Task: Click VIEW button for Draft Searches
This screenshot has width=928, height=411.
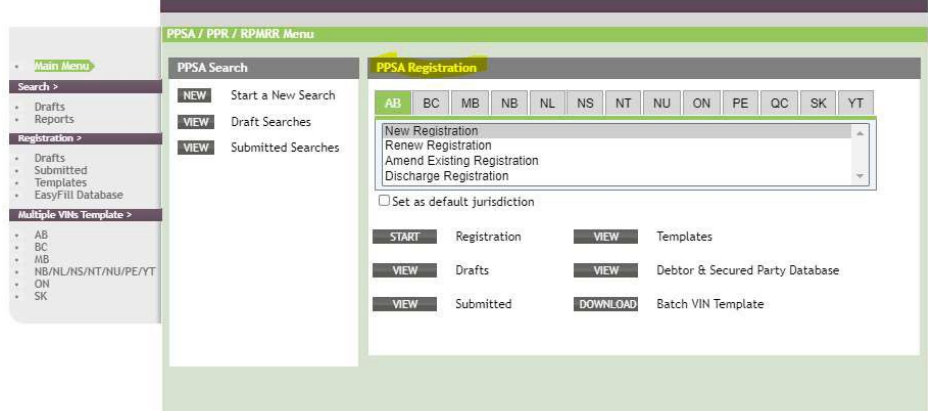Action: coord(195,123)
